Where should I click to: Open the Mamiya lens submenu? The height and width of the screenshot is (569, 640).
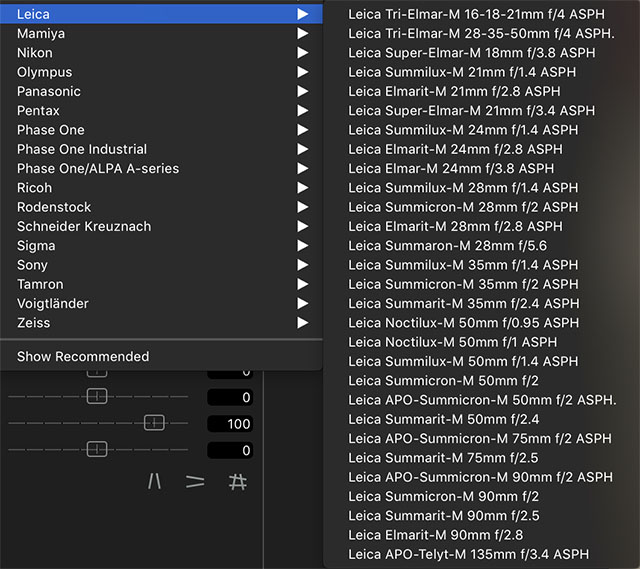161,33
